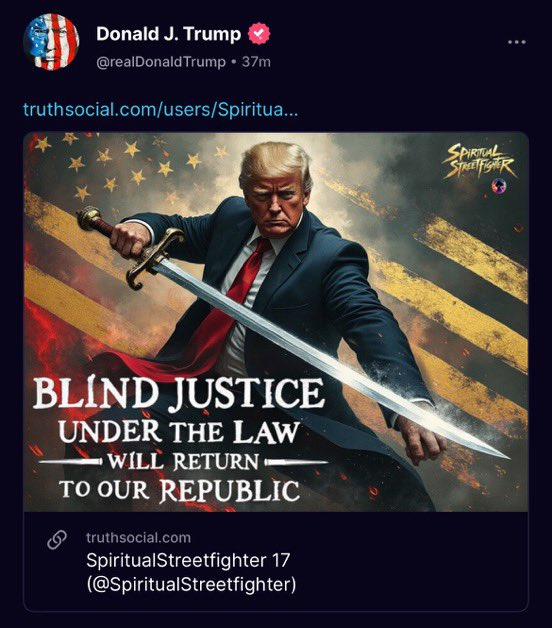This screenshot has width=552, height=628.
Task: Click the WILL RETURN text line in image
Action: [183, 461]
